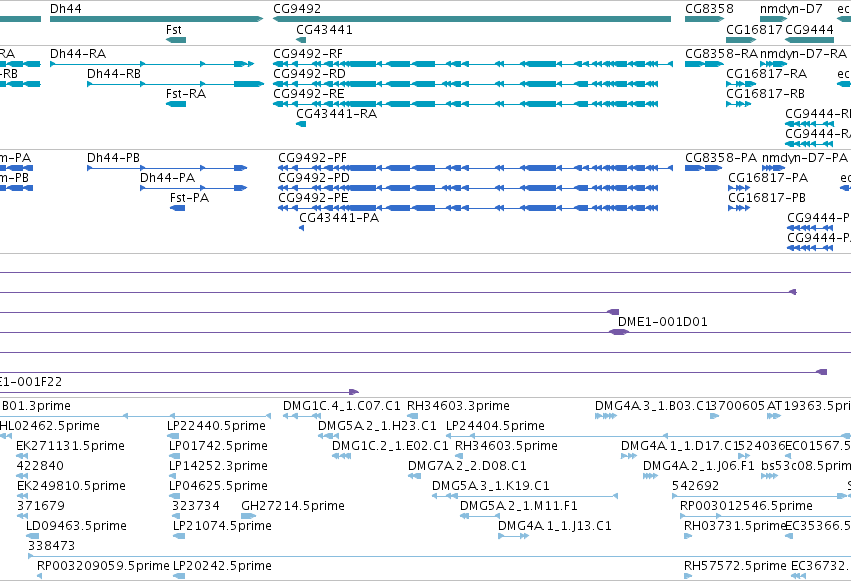Click the LP20242.5prime EST label
This screenshot has width=851, height=581.
[222, 566]
